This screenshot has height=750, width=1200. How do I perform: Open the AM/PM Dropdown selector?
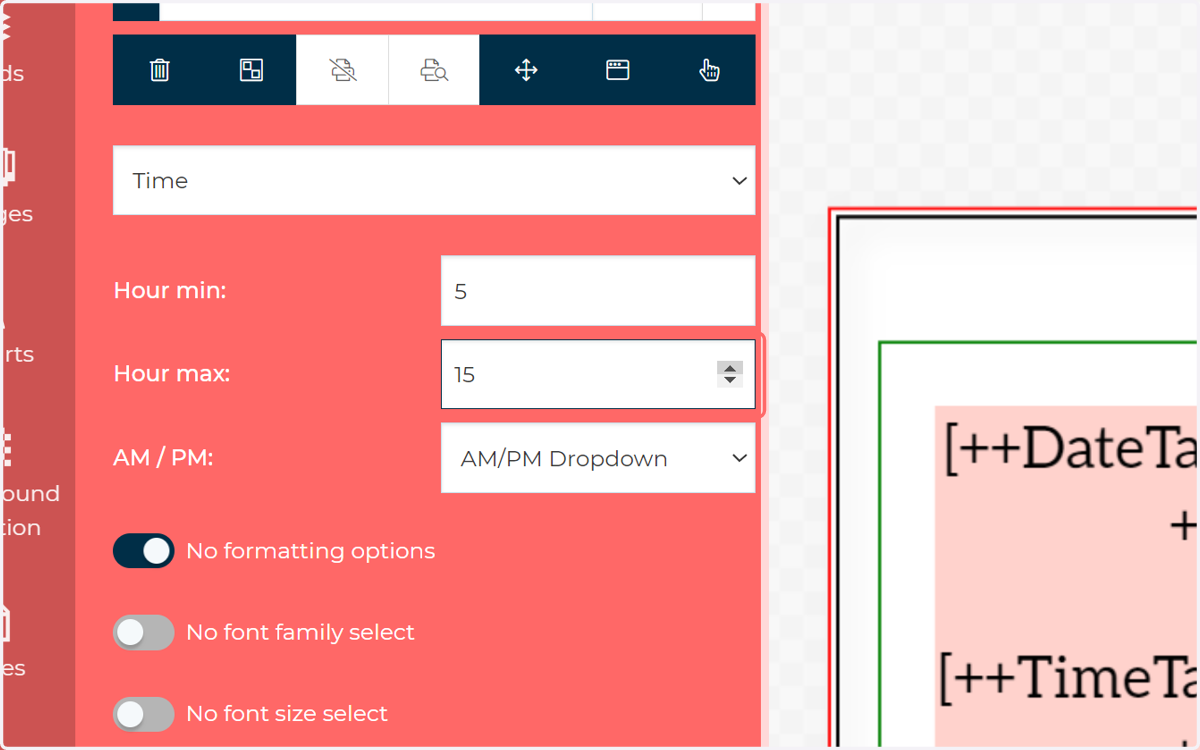pos(598,458)
